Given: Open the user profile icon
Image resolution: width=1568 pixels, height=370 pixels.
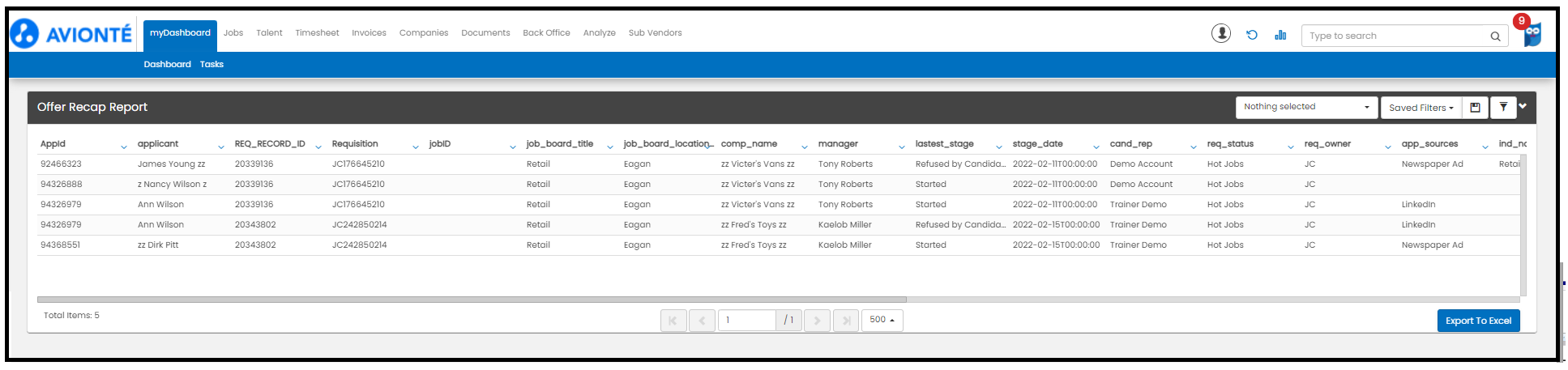Looking at the screenshot, I should coord(1220,33).
